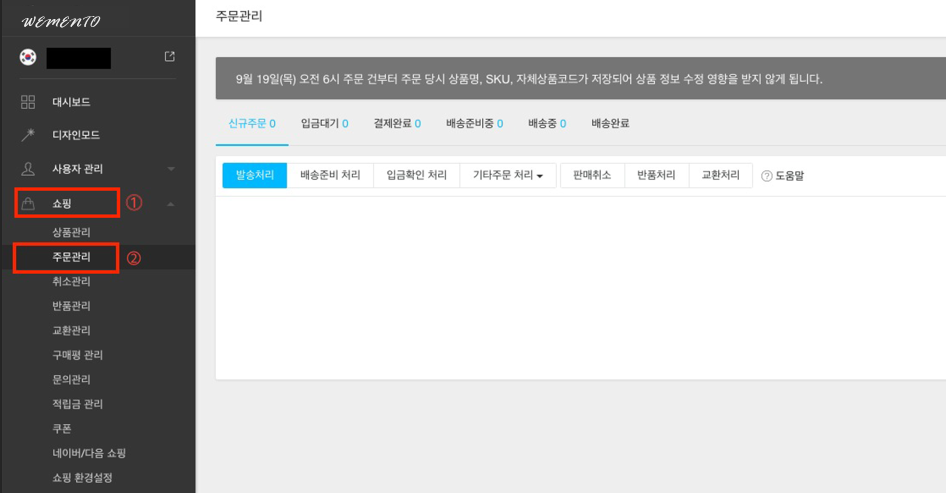Go to 취소관리
The width and height of the screenshot is (946, 493).
tap(71, 281)
